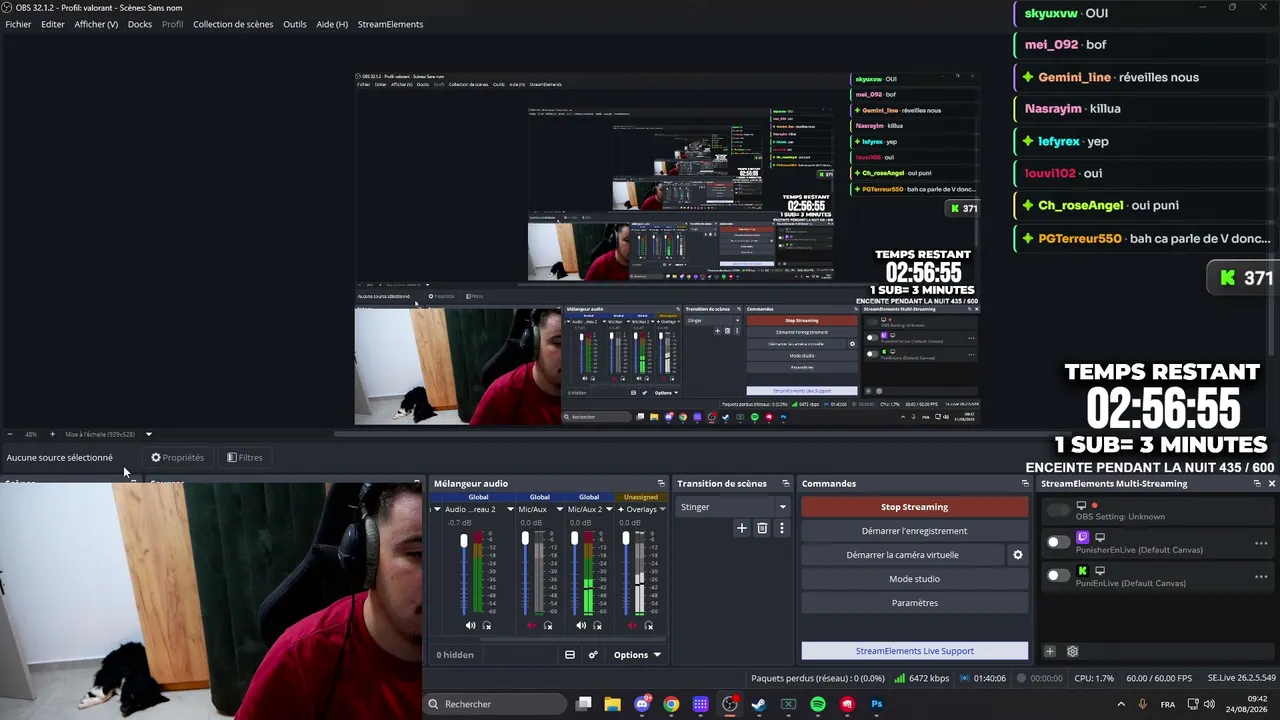Toggle the OBS Setting: Unknown output switch
1280x720 pixels.
[1058, 510]
